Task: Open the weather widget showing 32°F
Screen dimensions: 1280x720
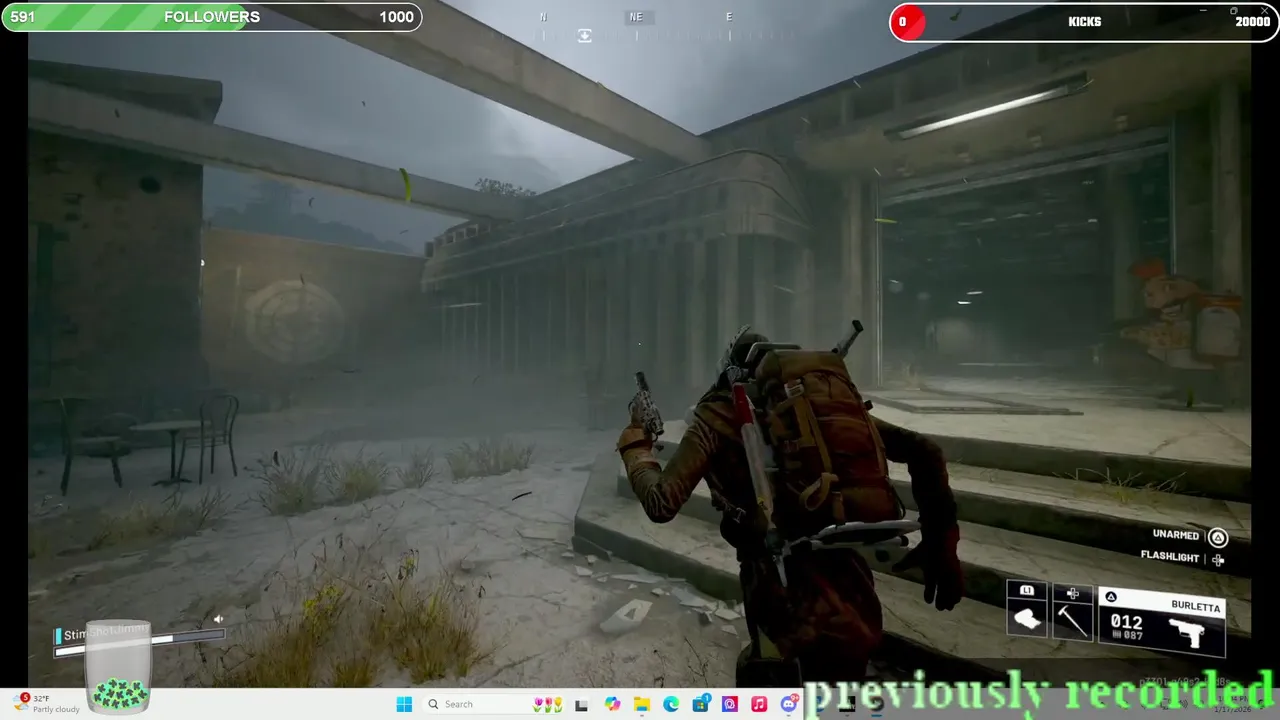Action: [48, 704]
